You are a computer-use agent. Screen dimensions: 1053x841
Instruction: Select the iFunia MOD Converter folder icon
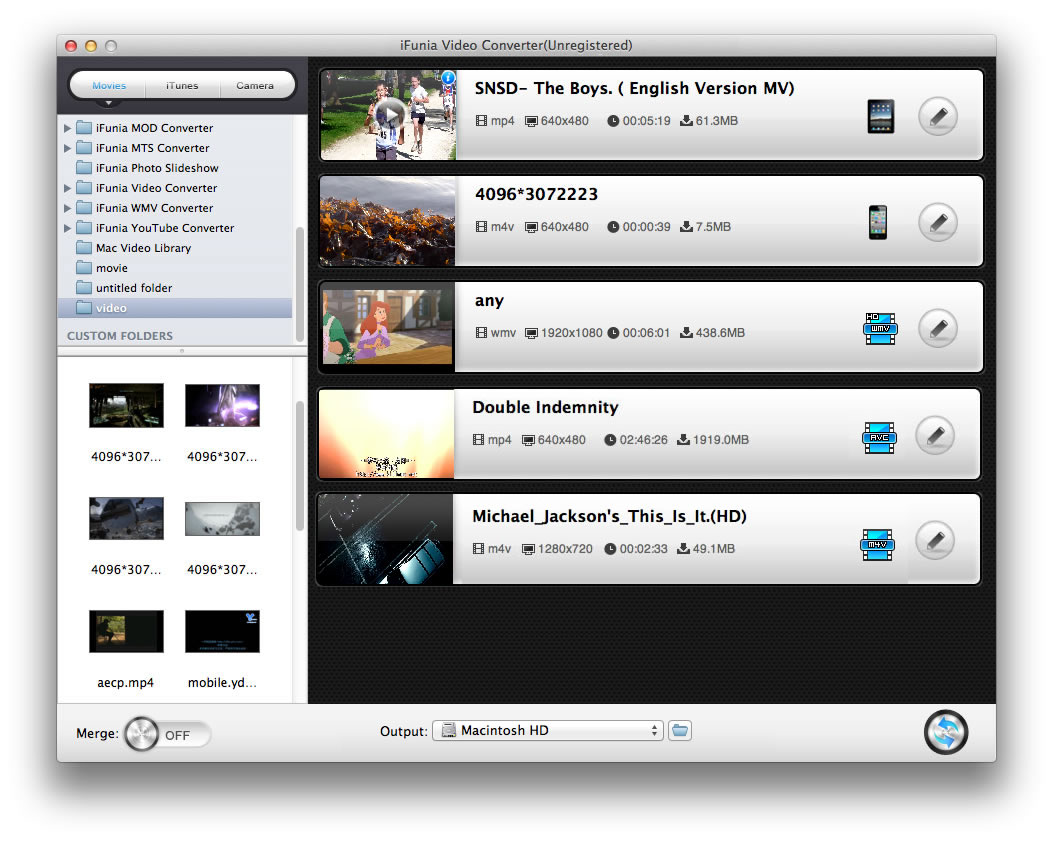click(84, 128)
